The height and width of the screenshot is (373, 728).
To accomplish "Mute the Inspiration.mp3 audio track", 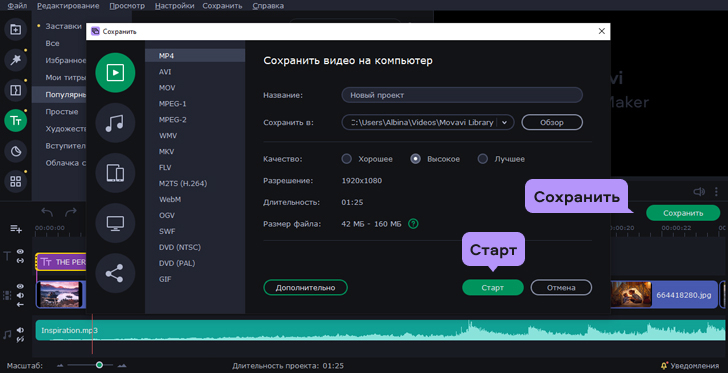I will coord(20,330).
